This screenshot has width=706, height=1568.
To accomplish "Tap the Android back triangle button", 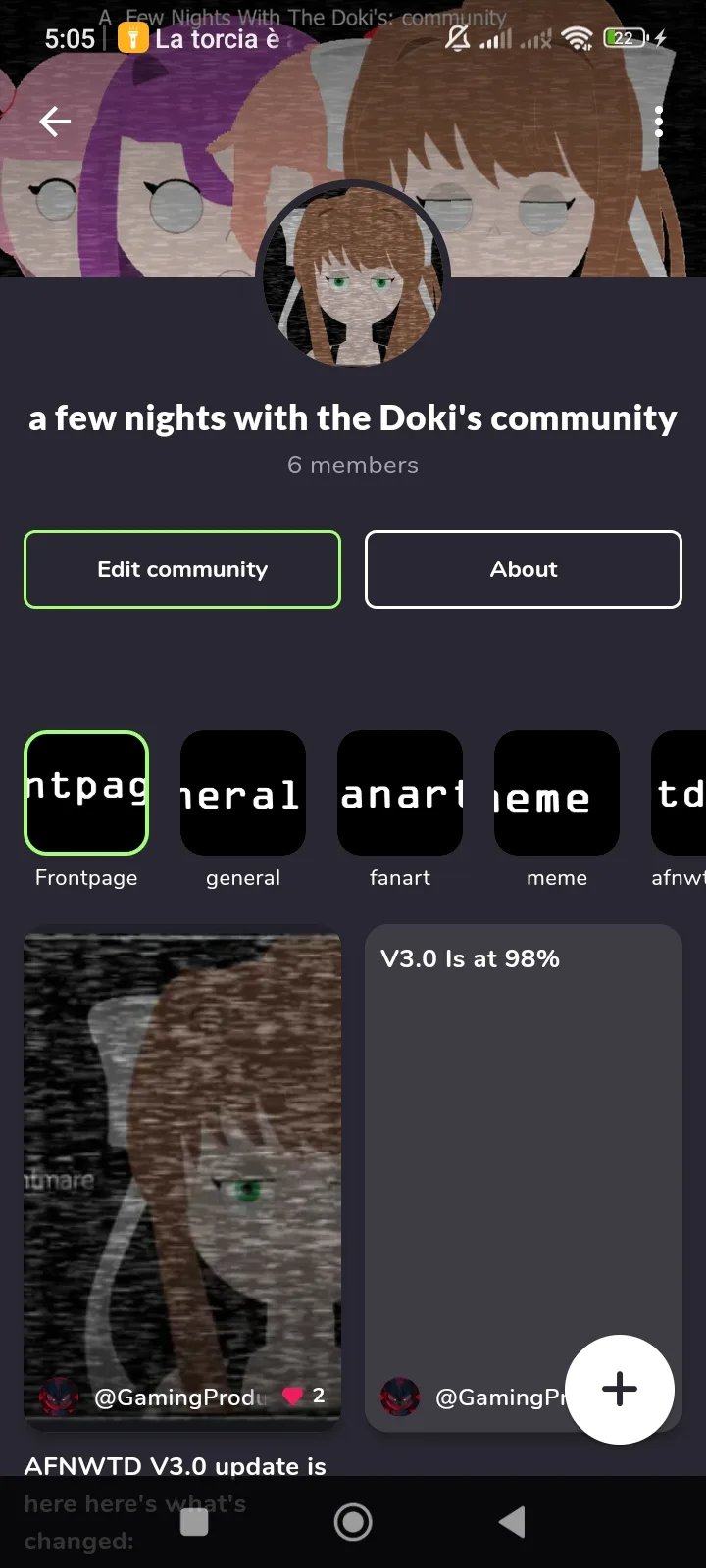I will click(512, 1522).
